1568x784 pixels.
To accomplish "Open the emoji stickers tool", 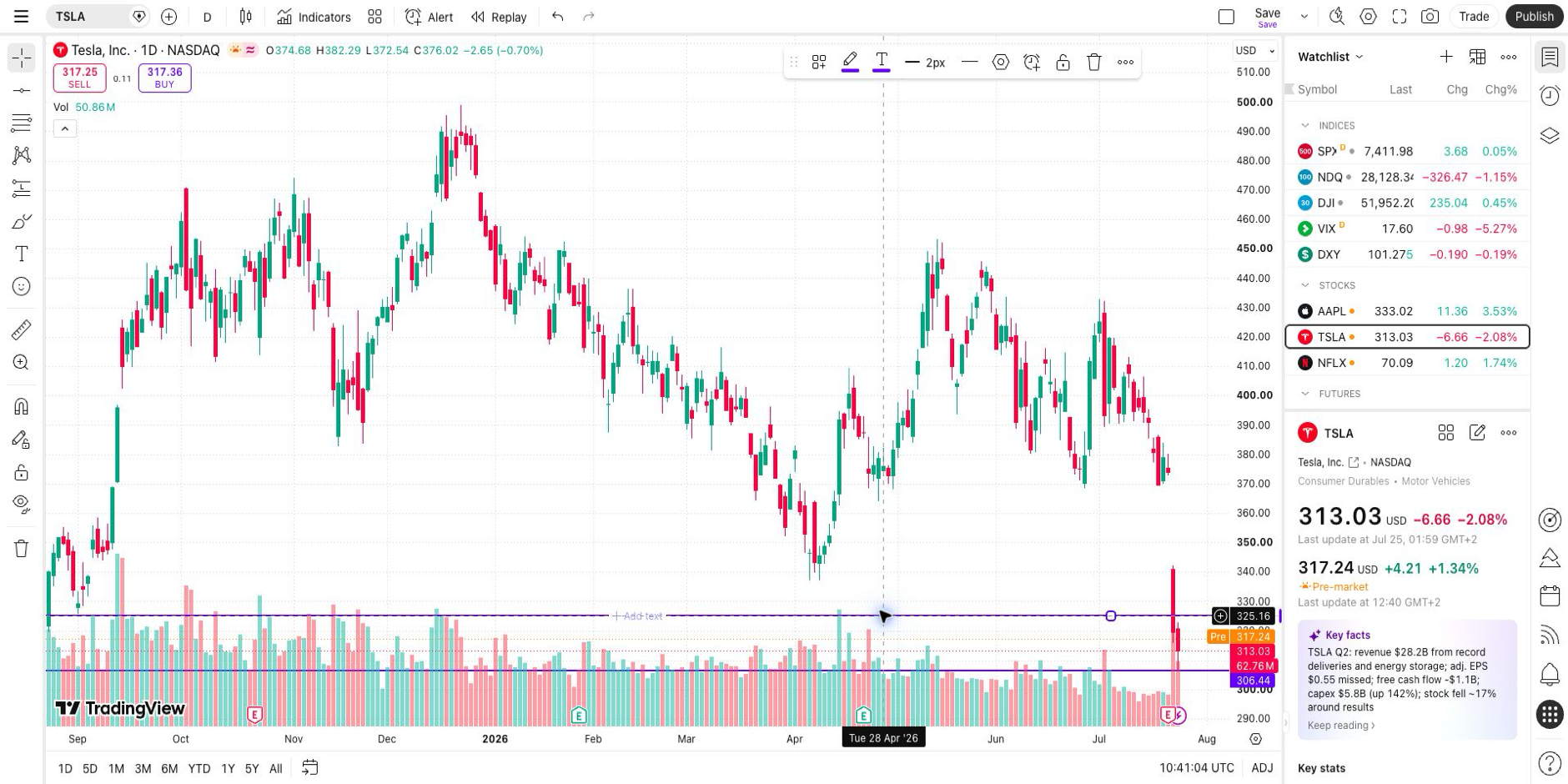I will click(x=22, y=286).
